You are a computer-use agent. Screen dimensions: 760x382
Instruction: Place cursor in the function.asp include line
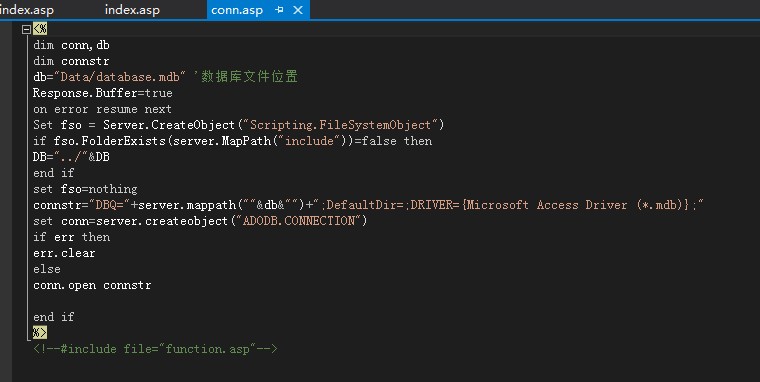click(x=155, y=349)
